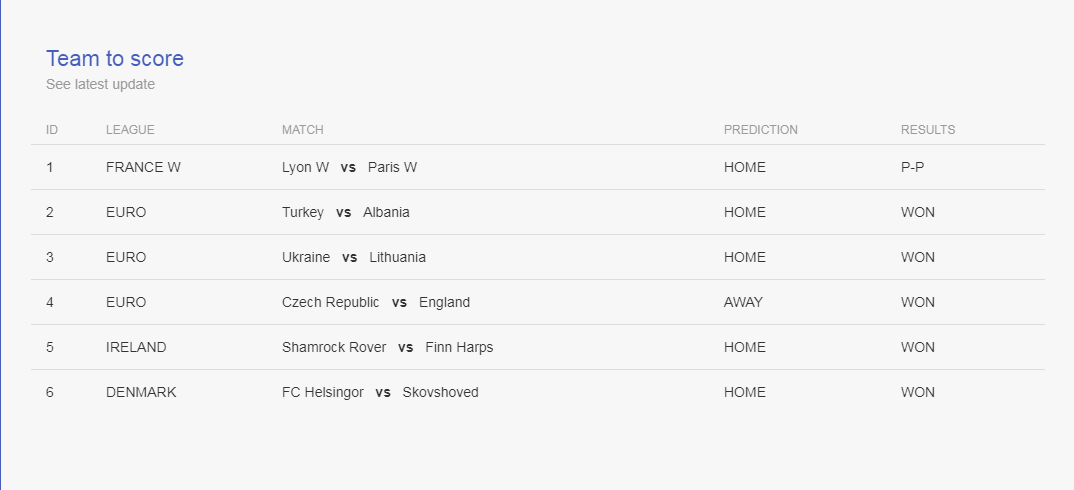Click the P-P result in row one
This screenshot has height=490, width=1074.
tap(912, 167)
